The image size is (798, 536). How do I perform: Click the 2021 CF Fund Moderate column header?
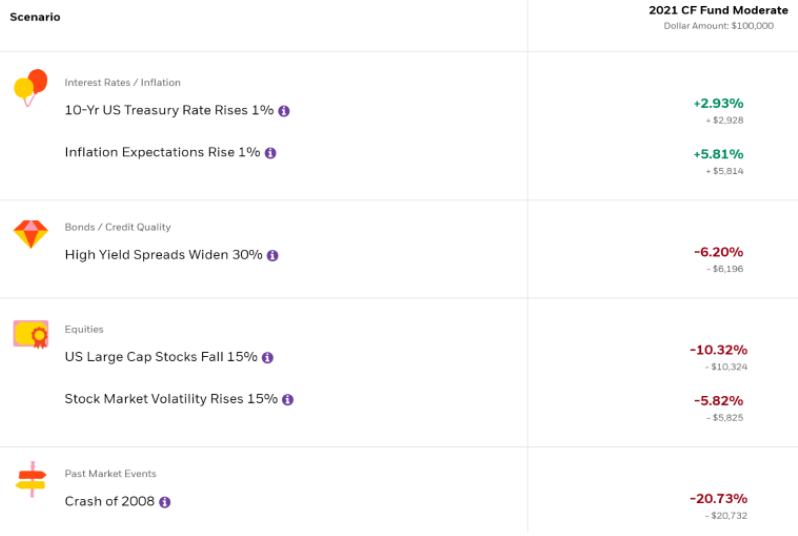pyautogui.click(x=718, y=10)
